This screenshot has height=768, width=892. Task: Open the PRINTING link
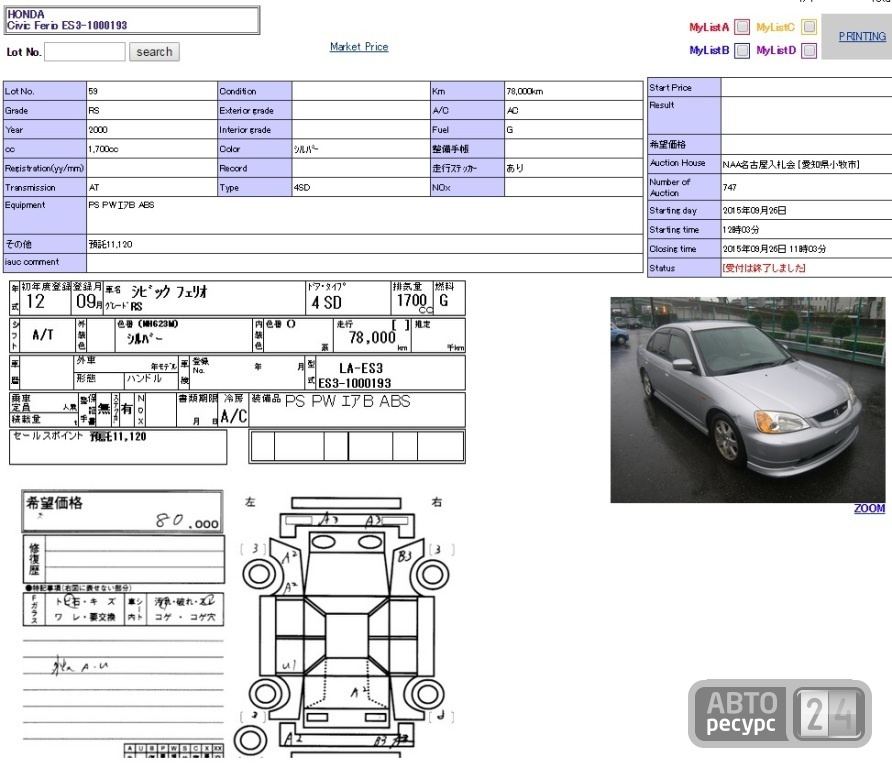[x=862, y=36]
